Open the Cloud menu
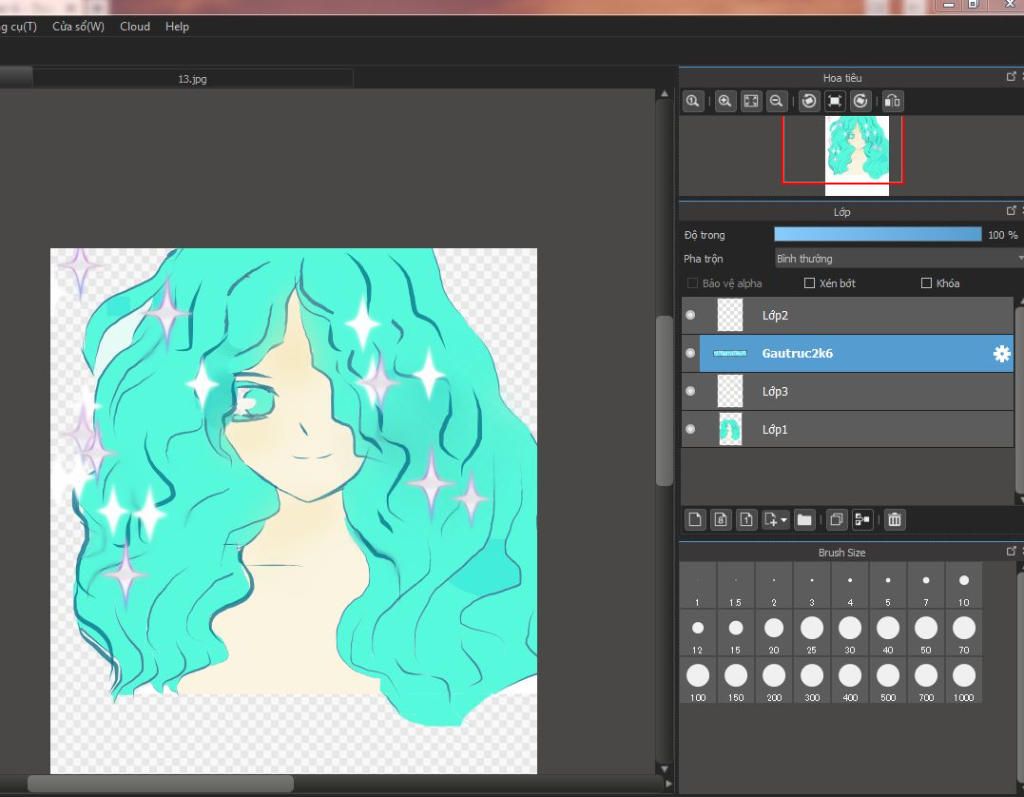This screenshot has width=1024, height=797. (135, 27)
